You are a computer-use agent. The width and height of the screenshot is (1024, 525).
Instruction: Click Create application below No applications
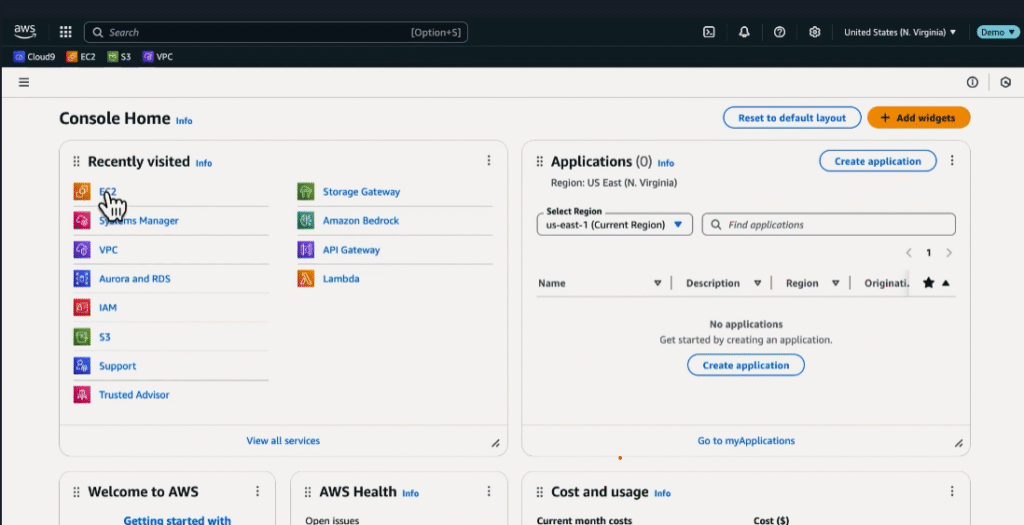point(746,365)
